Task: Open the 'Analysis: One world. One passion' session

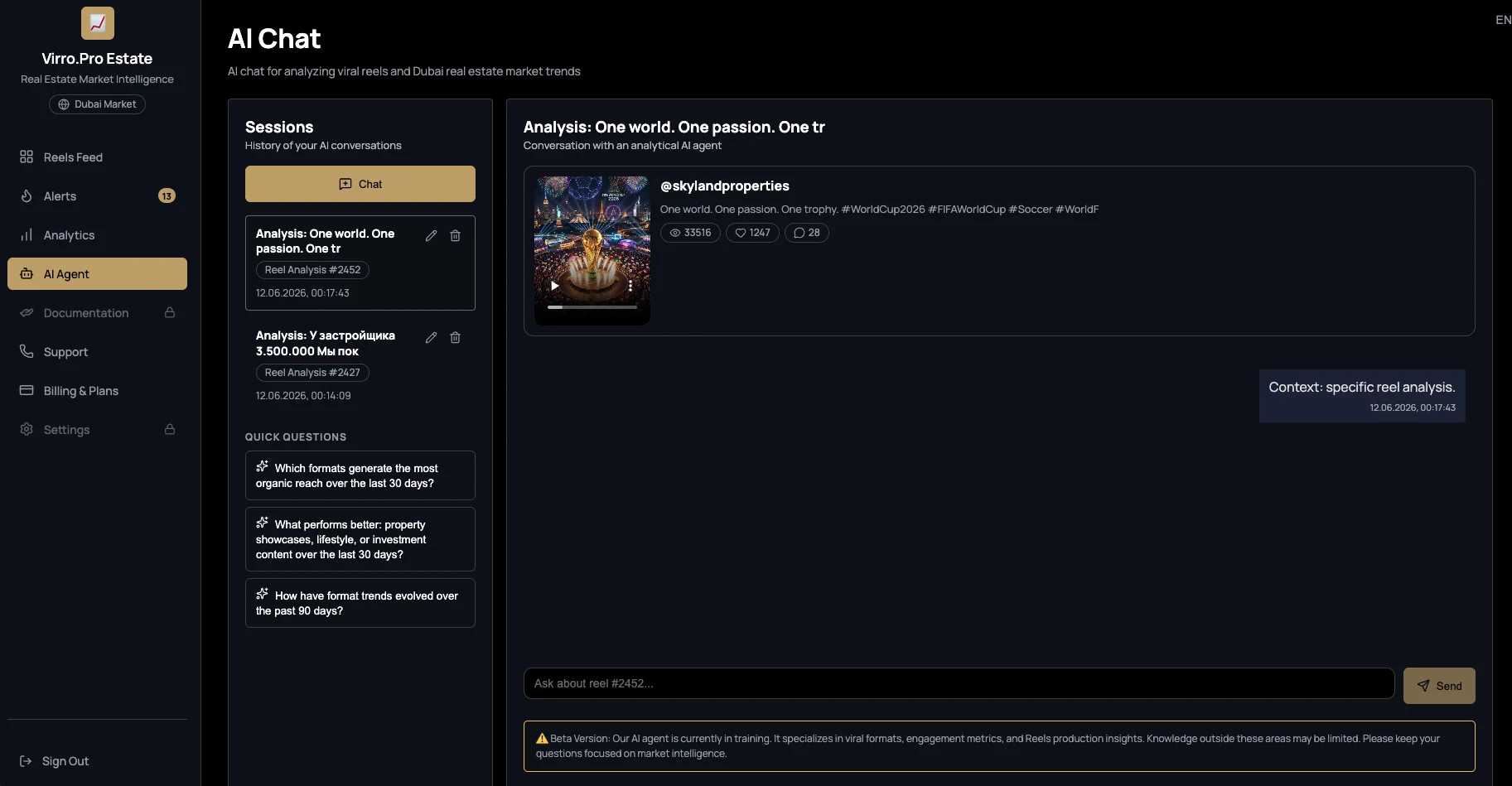Action: click(360, 263)
